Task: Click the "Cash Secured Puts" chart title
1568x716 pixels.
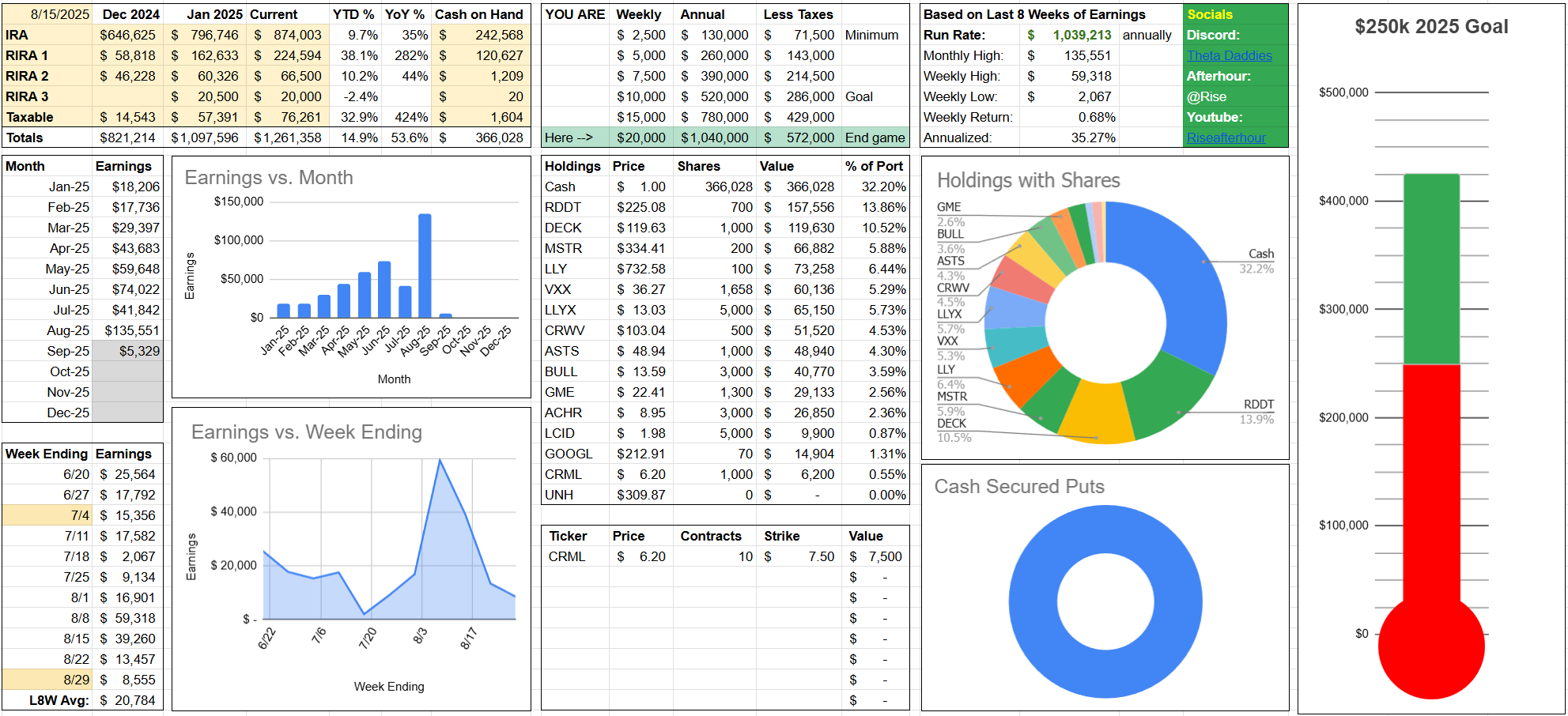Action: 1018,486
